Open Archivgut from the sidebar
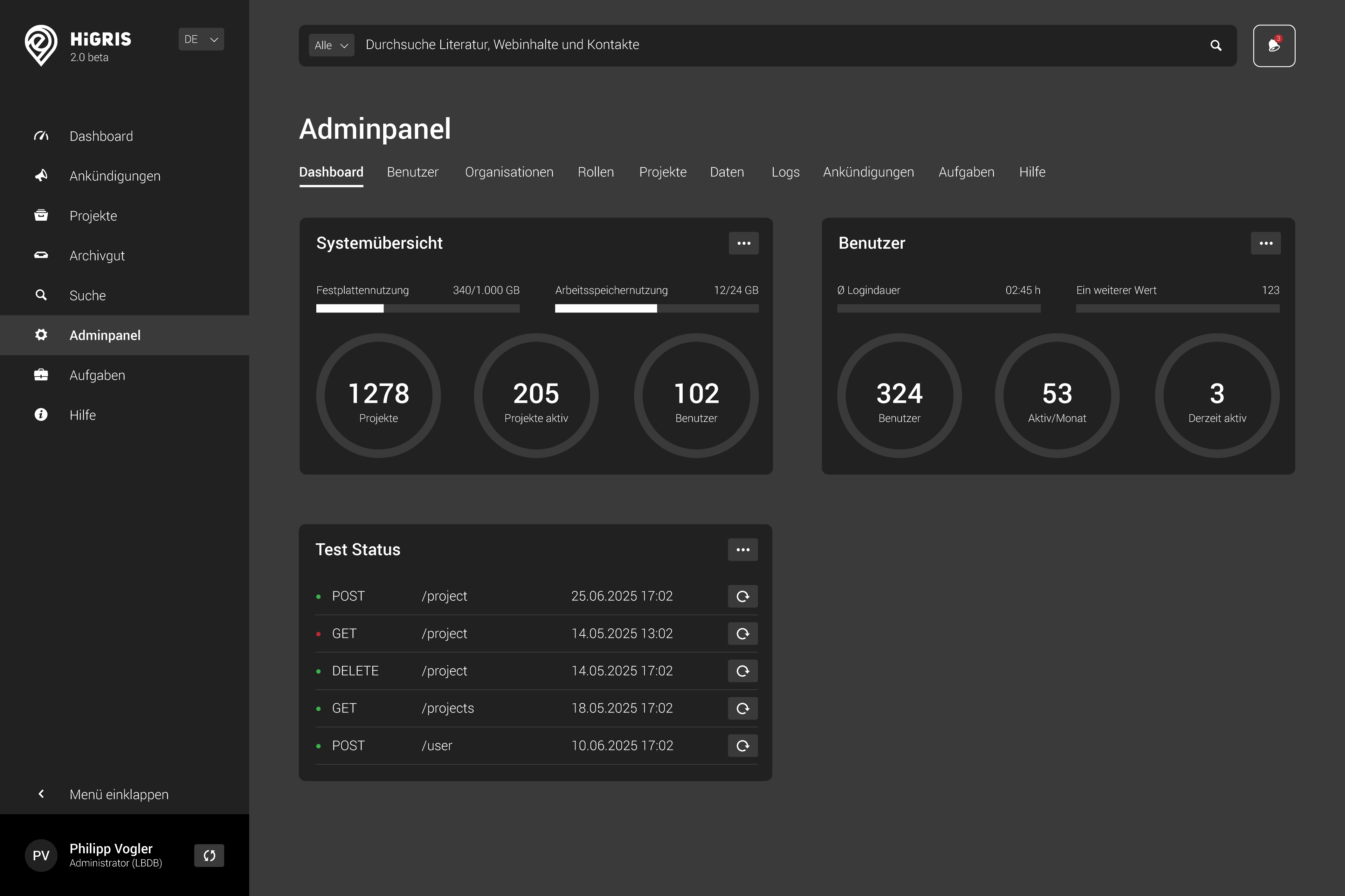Image resolution: width=1345 pixels, height=896 pixels. (x=97, y=255)
